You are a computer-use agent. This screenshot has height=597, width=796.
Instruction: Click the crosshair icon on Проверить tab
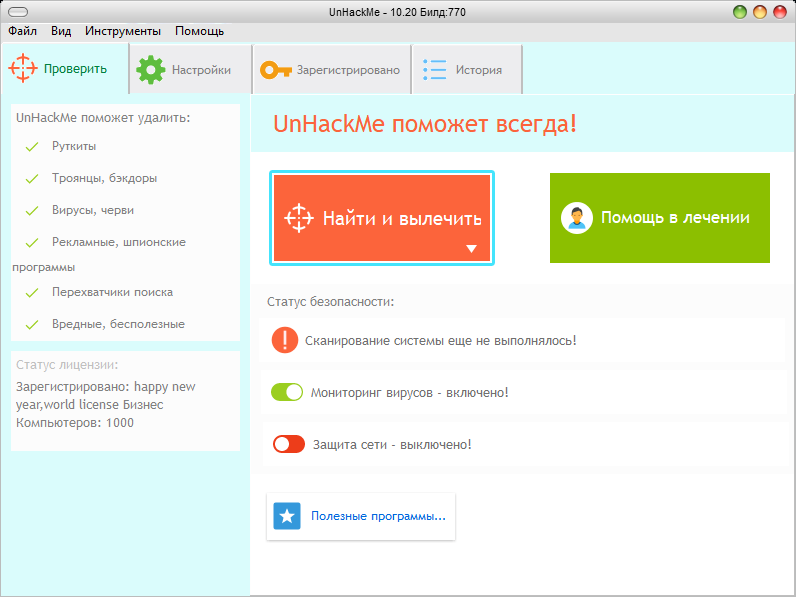(x=22, y=69)
